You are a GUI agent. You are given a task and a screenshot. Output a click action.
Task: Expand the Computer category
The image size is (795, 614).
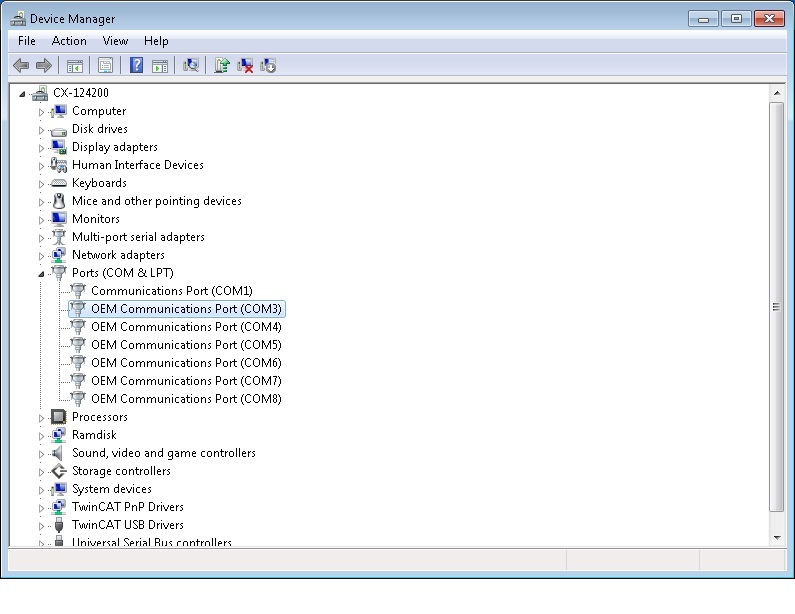point(41,112)
